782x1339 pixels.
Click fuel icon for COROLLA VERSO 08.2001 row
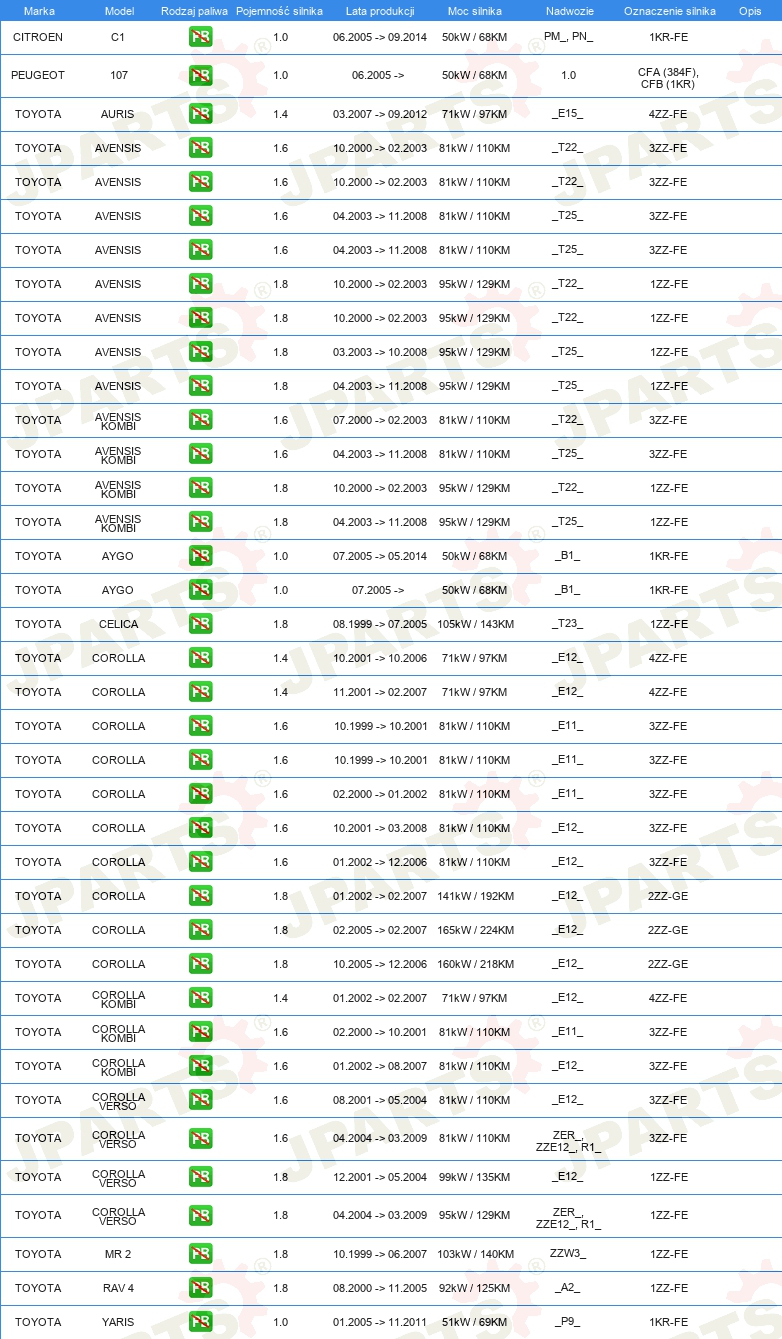click(200, 1100)
